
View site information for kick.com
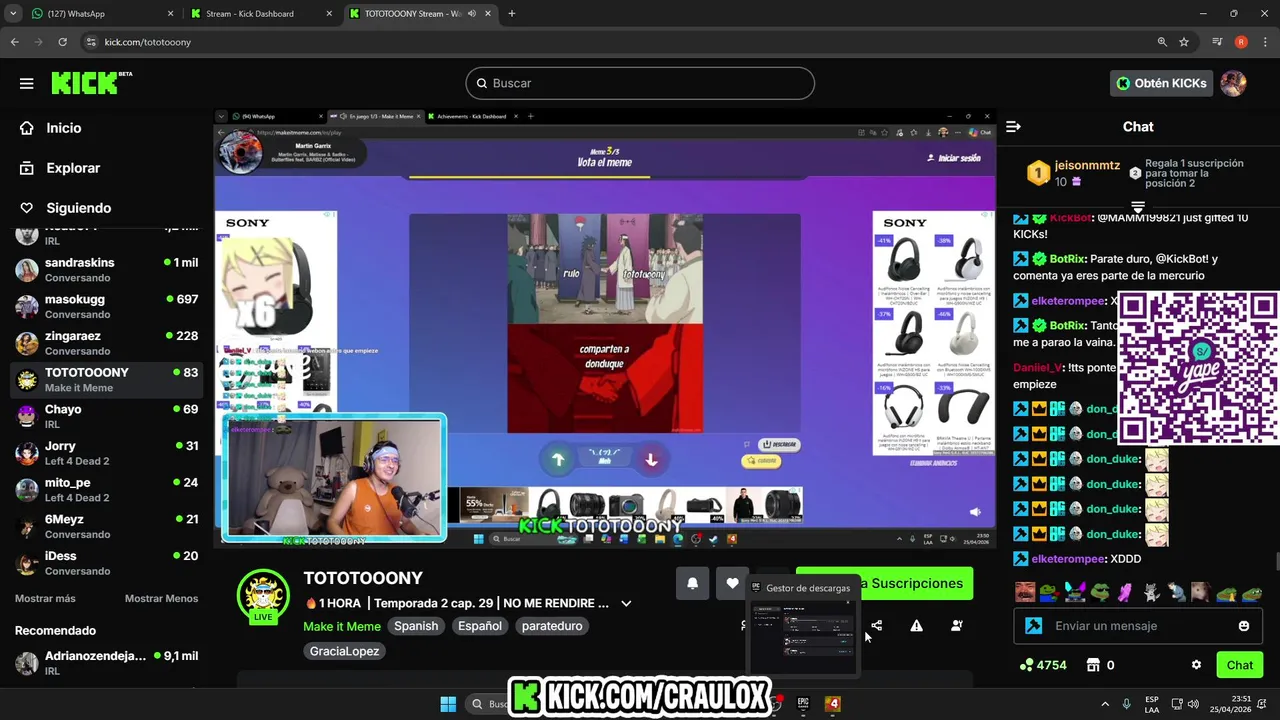tap(91, 42)
